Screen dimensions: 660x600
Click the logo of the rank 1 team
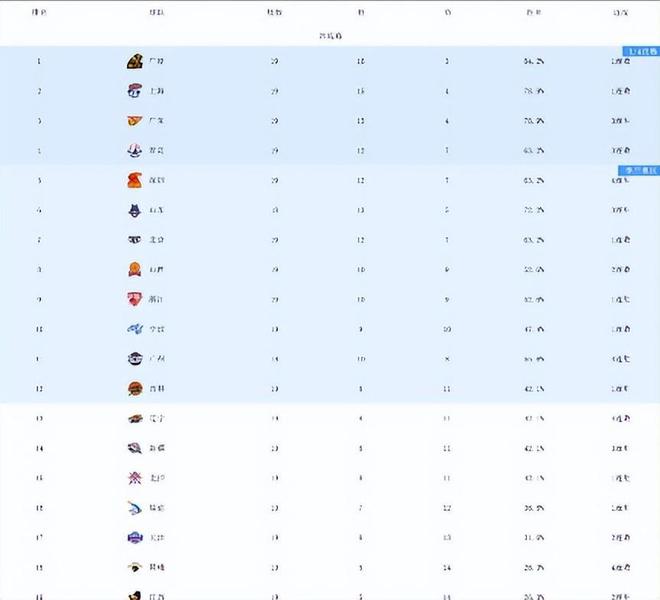(135, 62)
